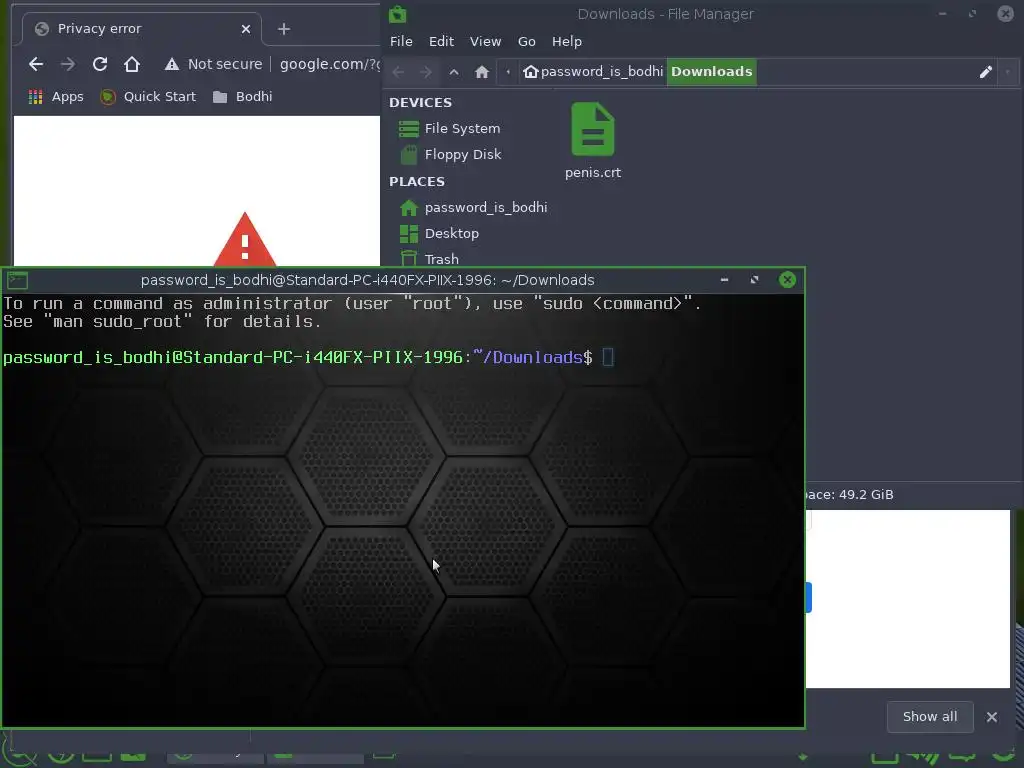Go forward in File Manager
Screen dimensions: 1024x768
426,72
